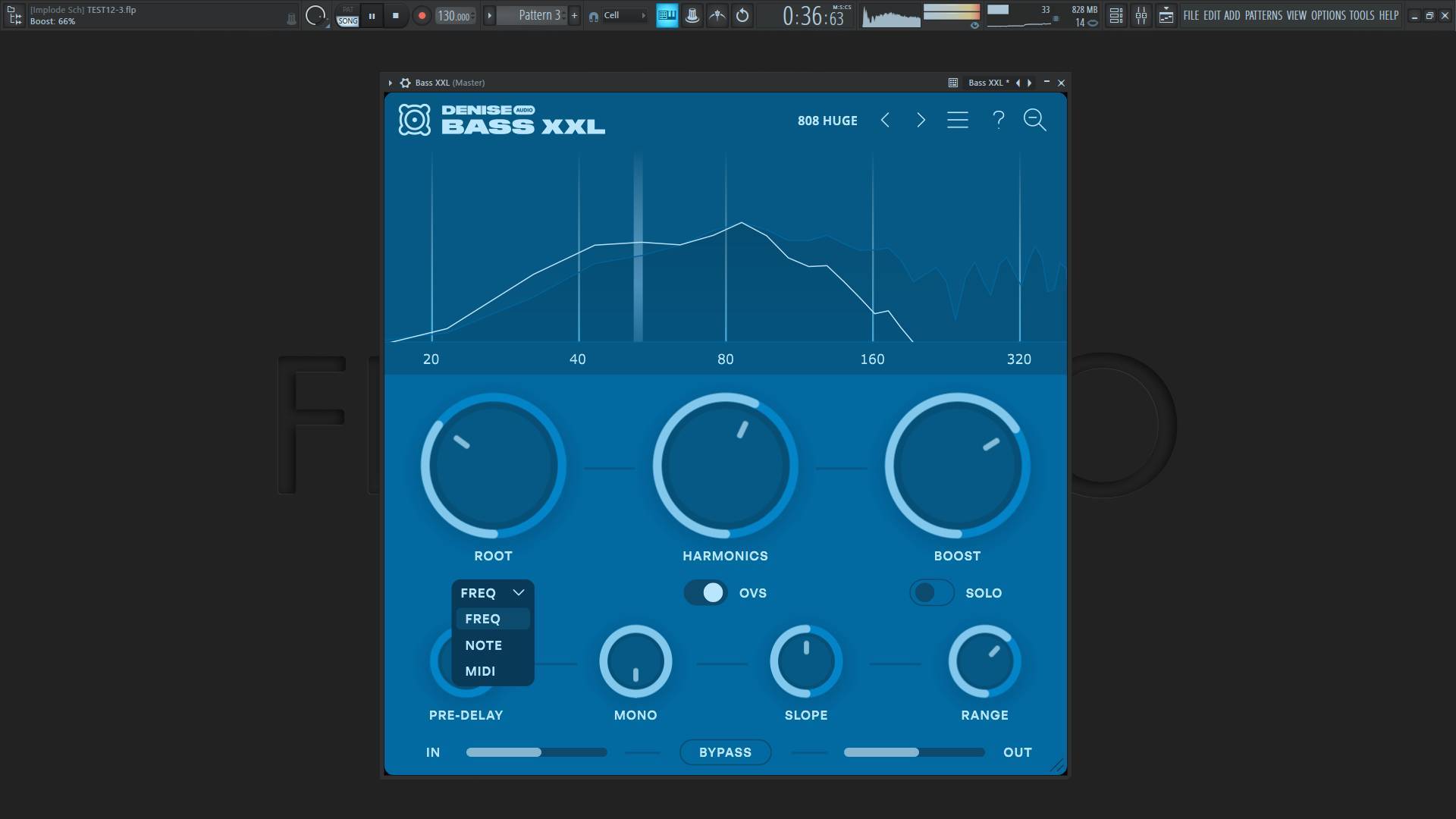Add a new pattern with plus button

574,15
